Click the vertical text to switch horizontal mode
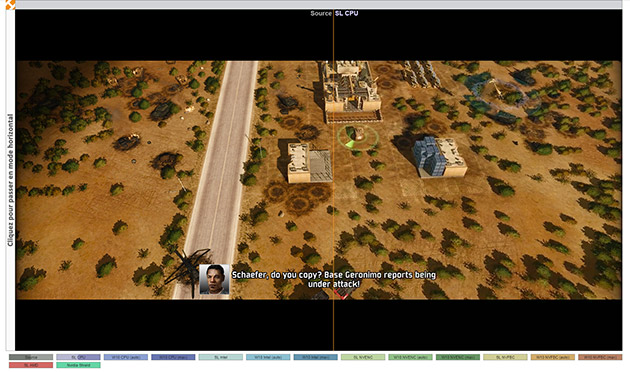 [x=10, y=180]
